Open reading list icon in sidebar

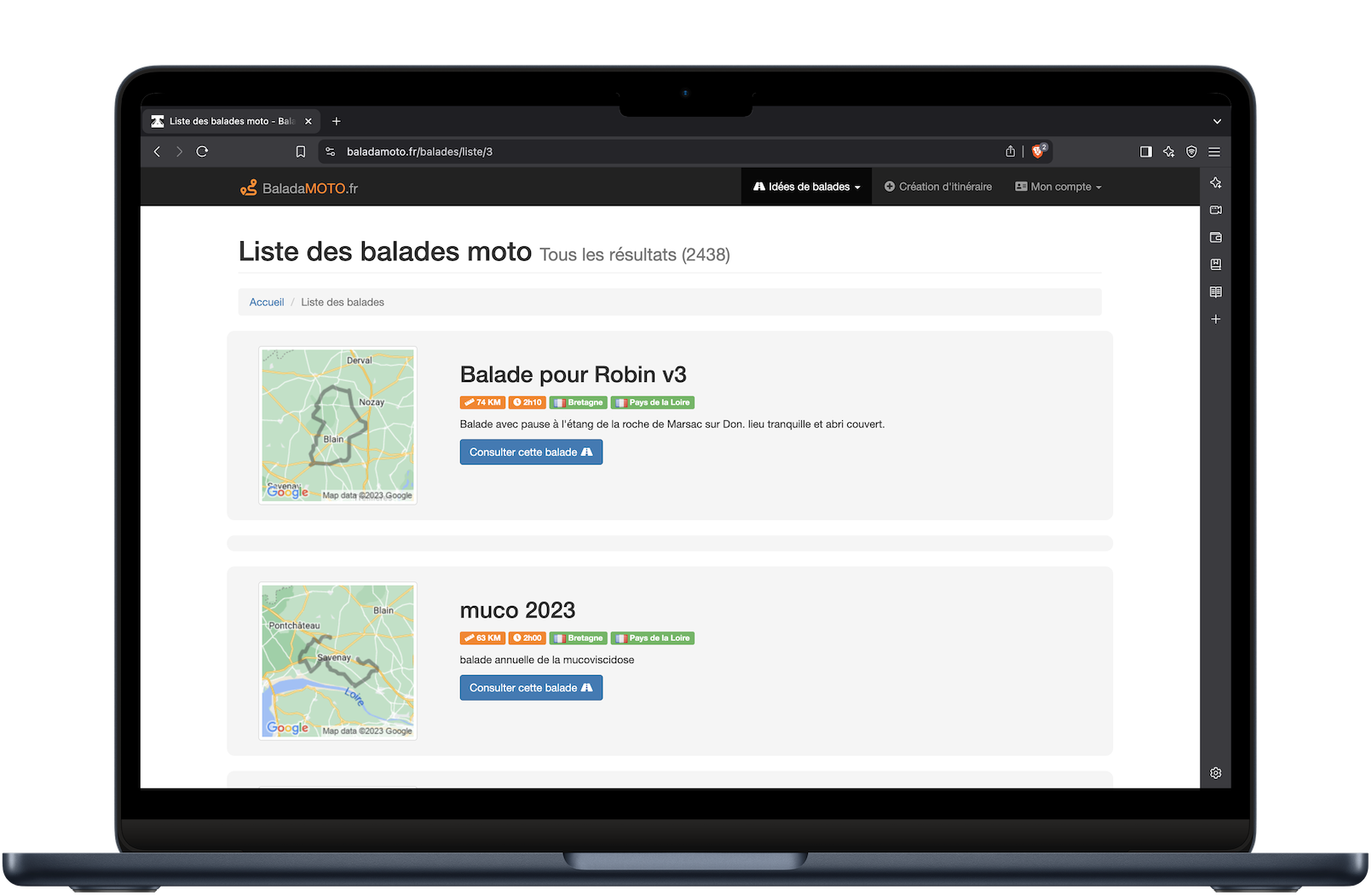coord(1215,292)
